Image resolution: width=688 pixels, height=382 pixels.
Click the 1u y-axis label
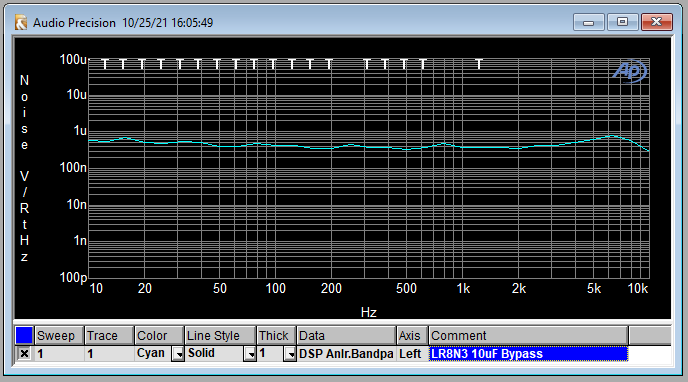click(x=80, y=131)
